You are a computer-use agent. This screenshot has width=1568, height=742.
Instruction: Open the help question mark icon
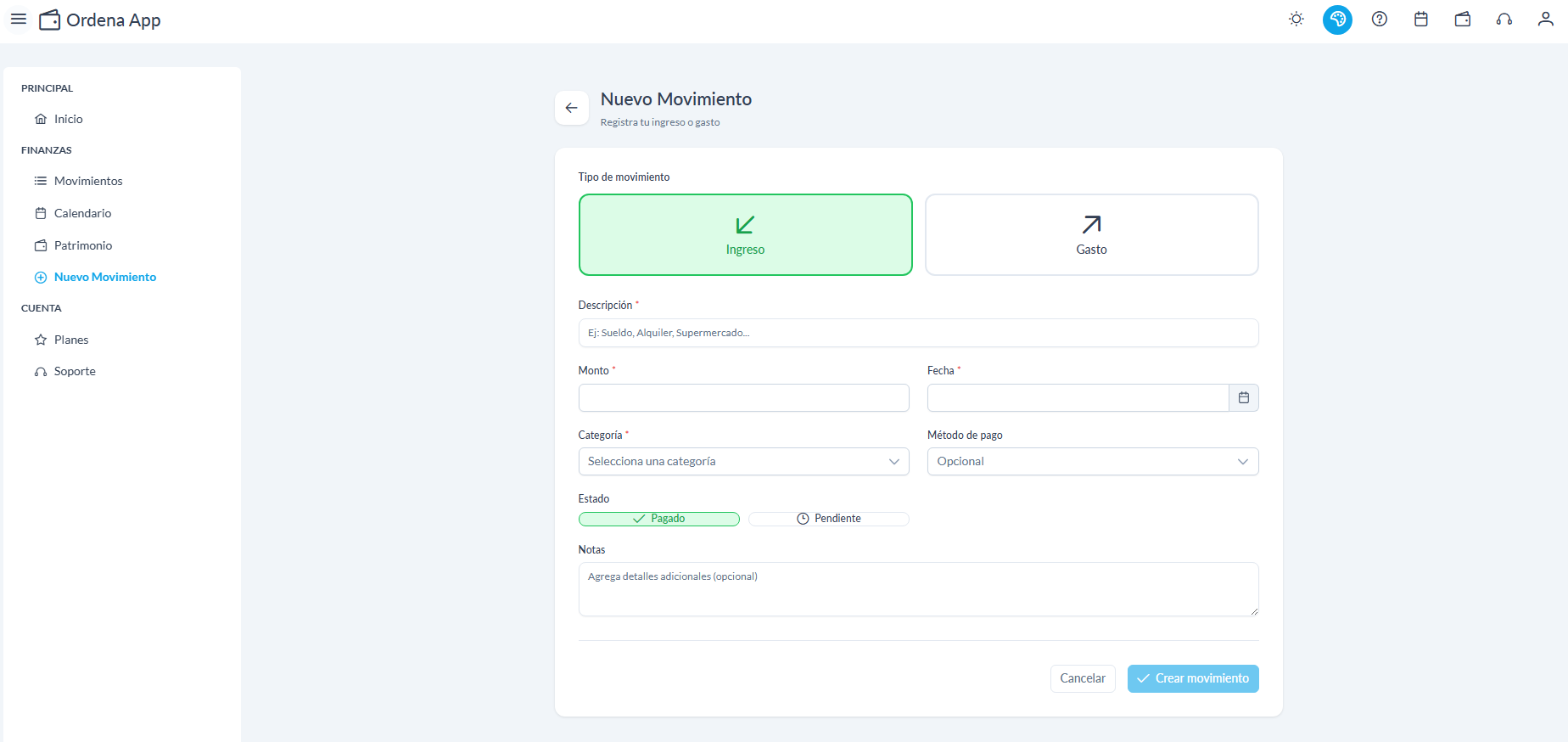(1379, 19)
